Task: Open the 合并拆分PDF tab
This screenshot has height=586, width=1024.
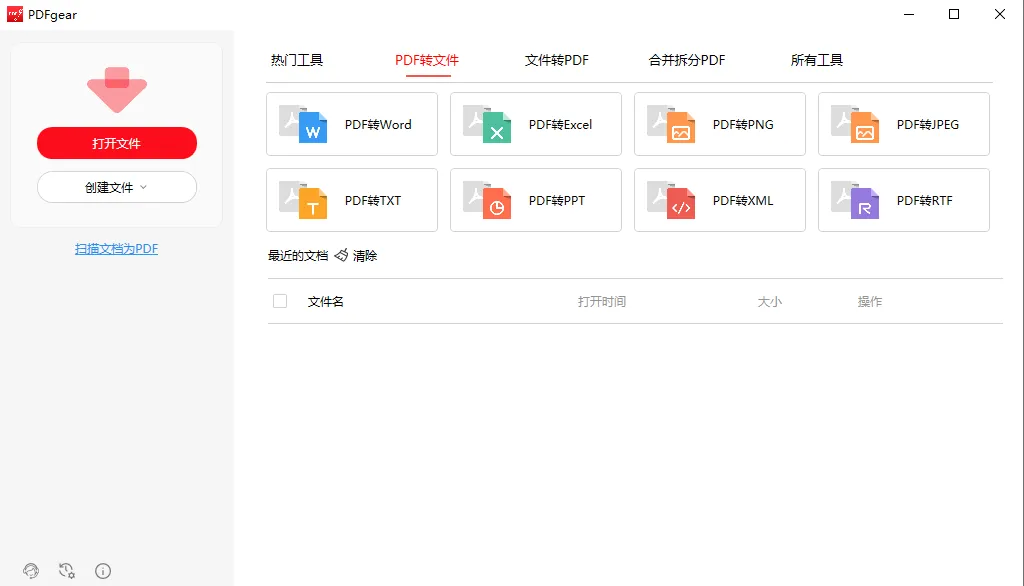Action: (x=686, y=60)
